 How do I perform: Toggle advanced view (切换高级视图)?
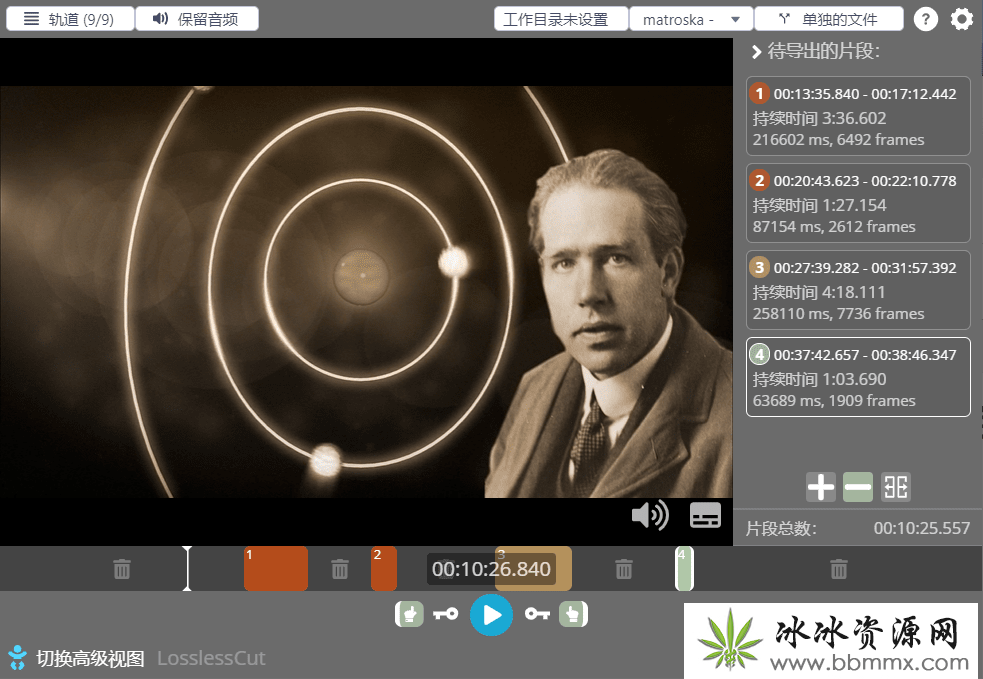tap(90, 658)
